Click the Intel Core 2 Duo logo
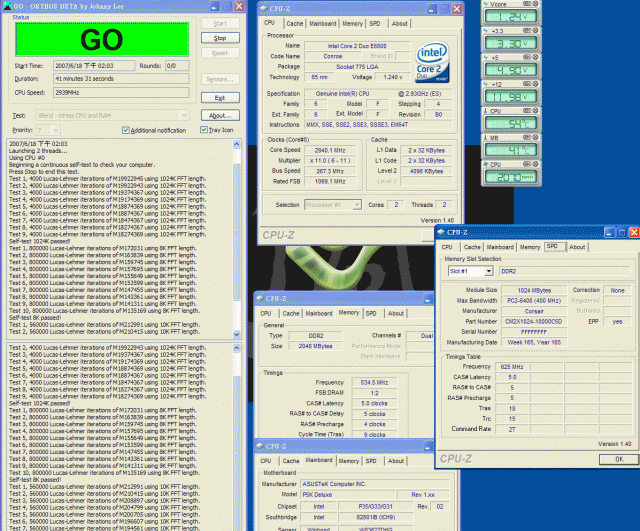Image resolution: width=640 pixels, height=531 pixels. 432,62
